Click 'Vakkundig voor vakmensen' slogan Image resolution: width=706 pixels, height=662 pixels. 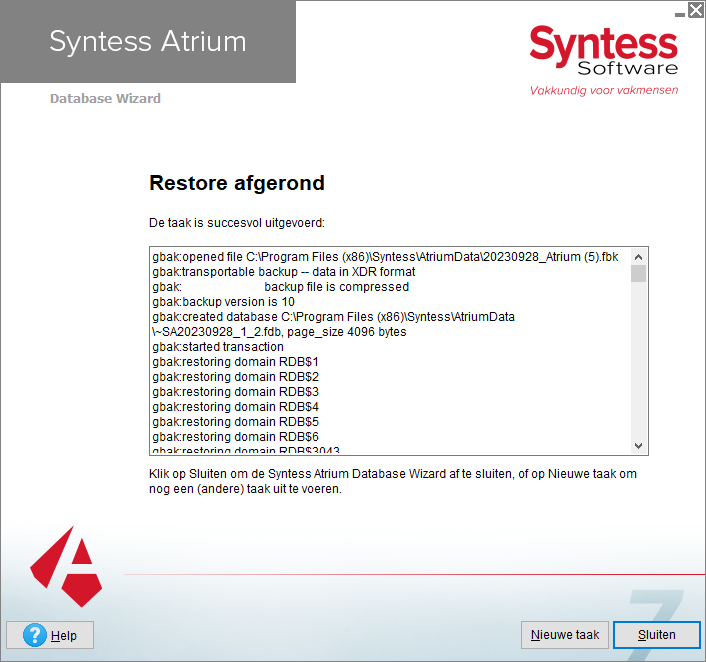(x=604, y=90)
